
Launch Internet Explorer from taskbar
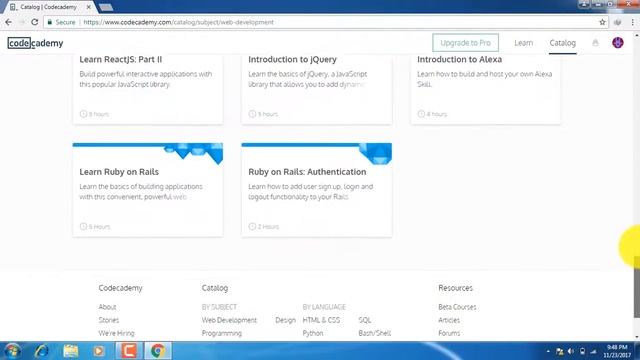(x=42, y=351)
